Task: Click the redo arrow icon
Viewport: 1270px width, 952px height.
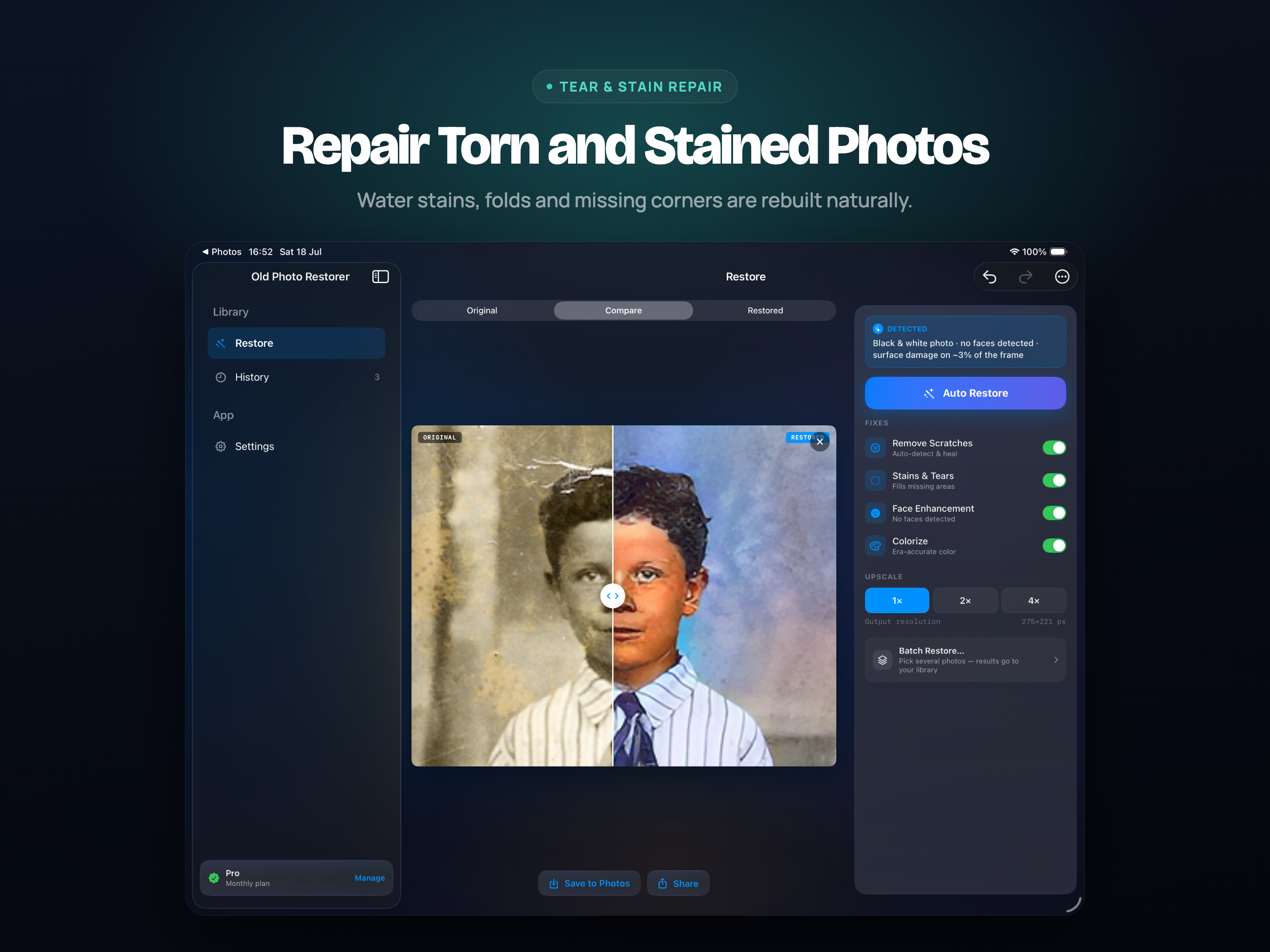Action: (1025, 277)
